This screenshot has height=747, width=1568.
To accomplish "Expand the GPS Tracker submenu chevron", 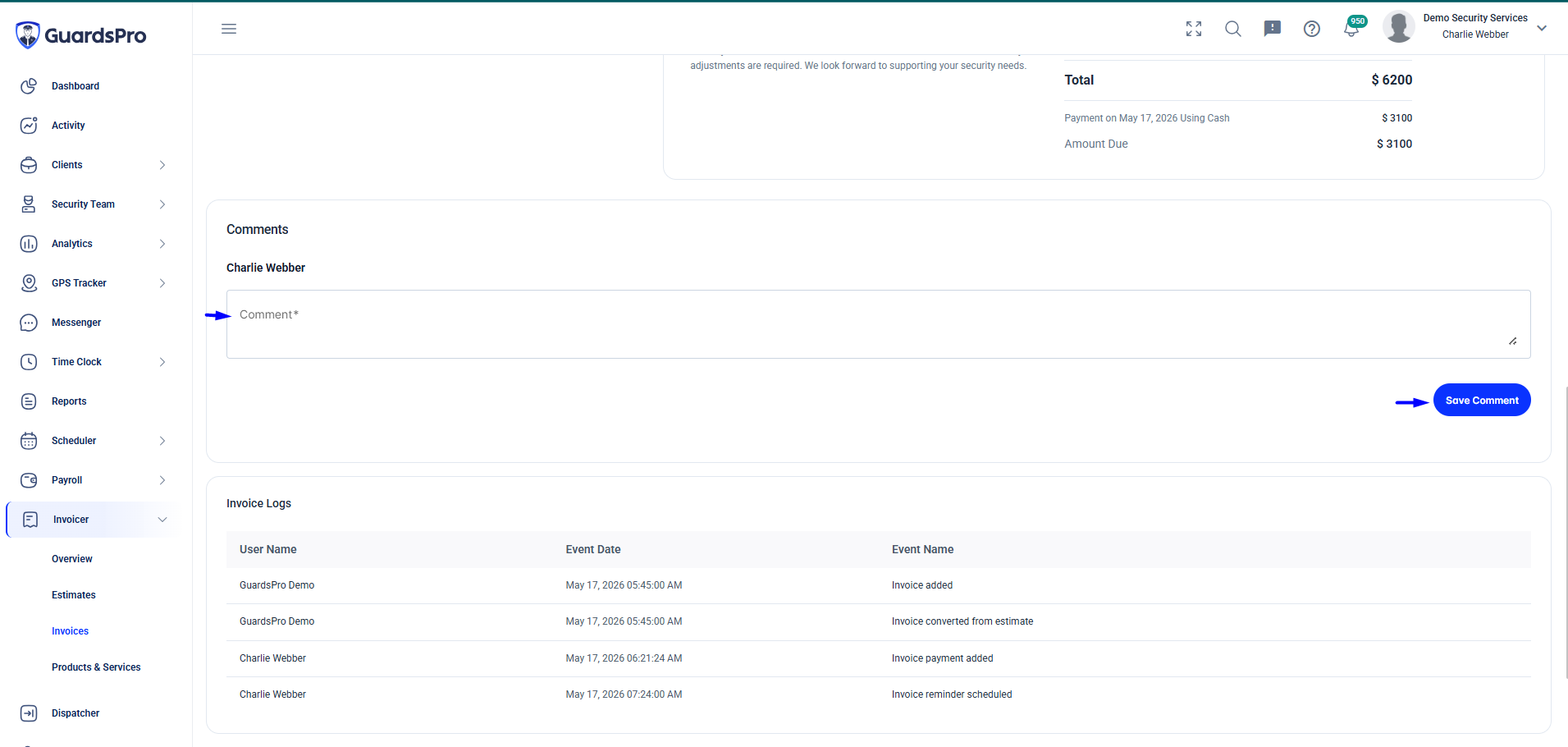I will pos(162,283).
